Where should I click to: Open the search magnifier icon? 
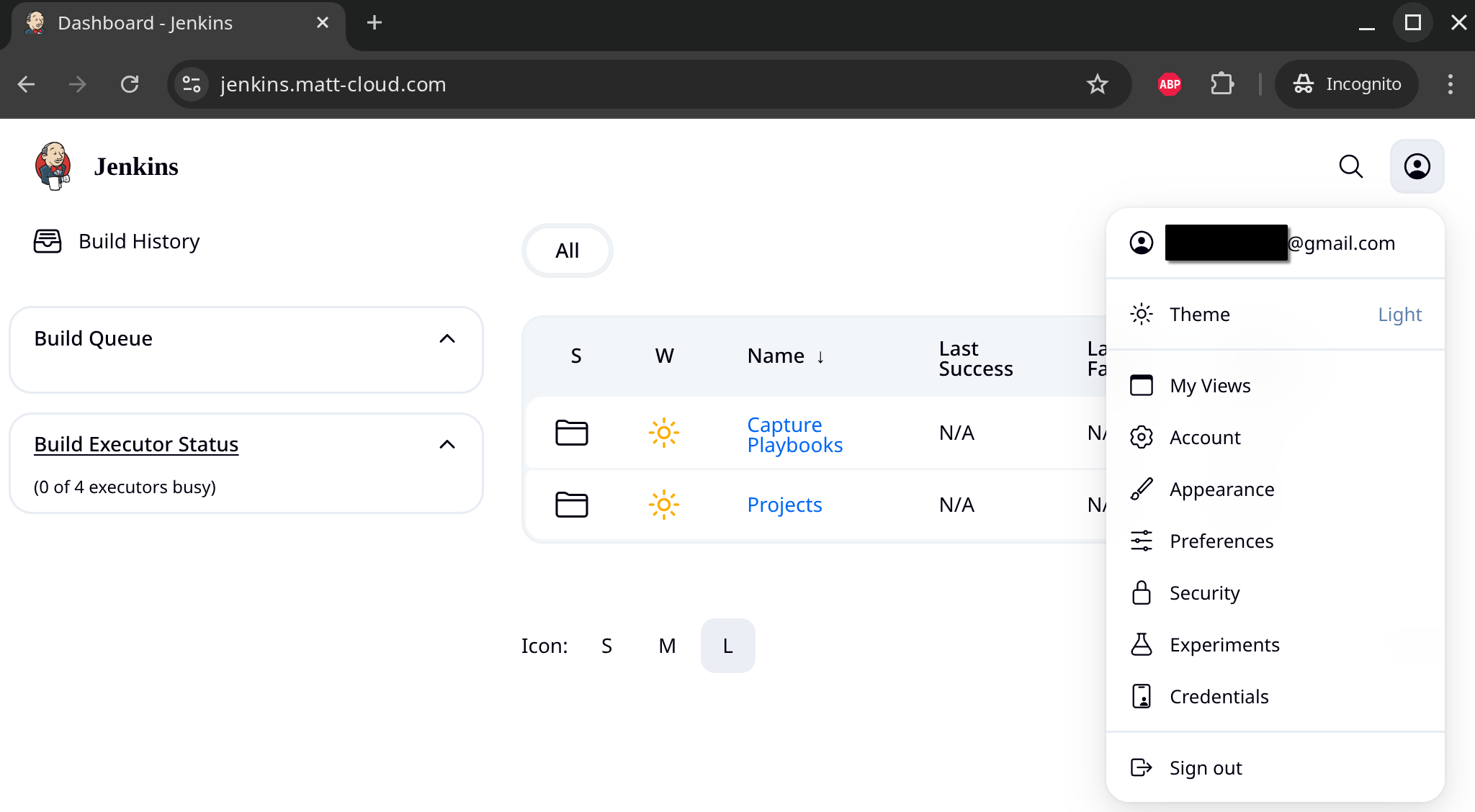tap(1350, 166)
